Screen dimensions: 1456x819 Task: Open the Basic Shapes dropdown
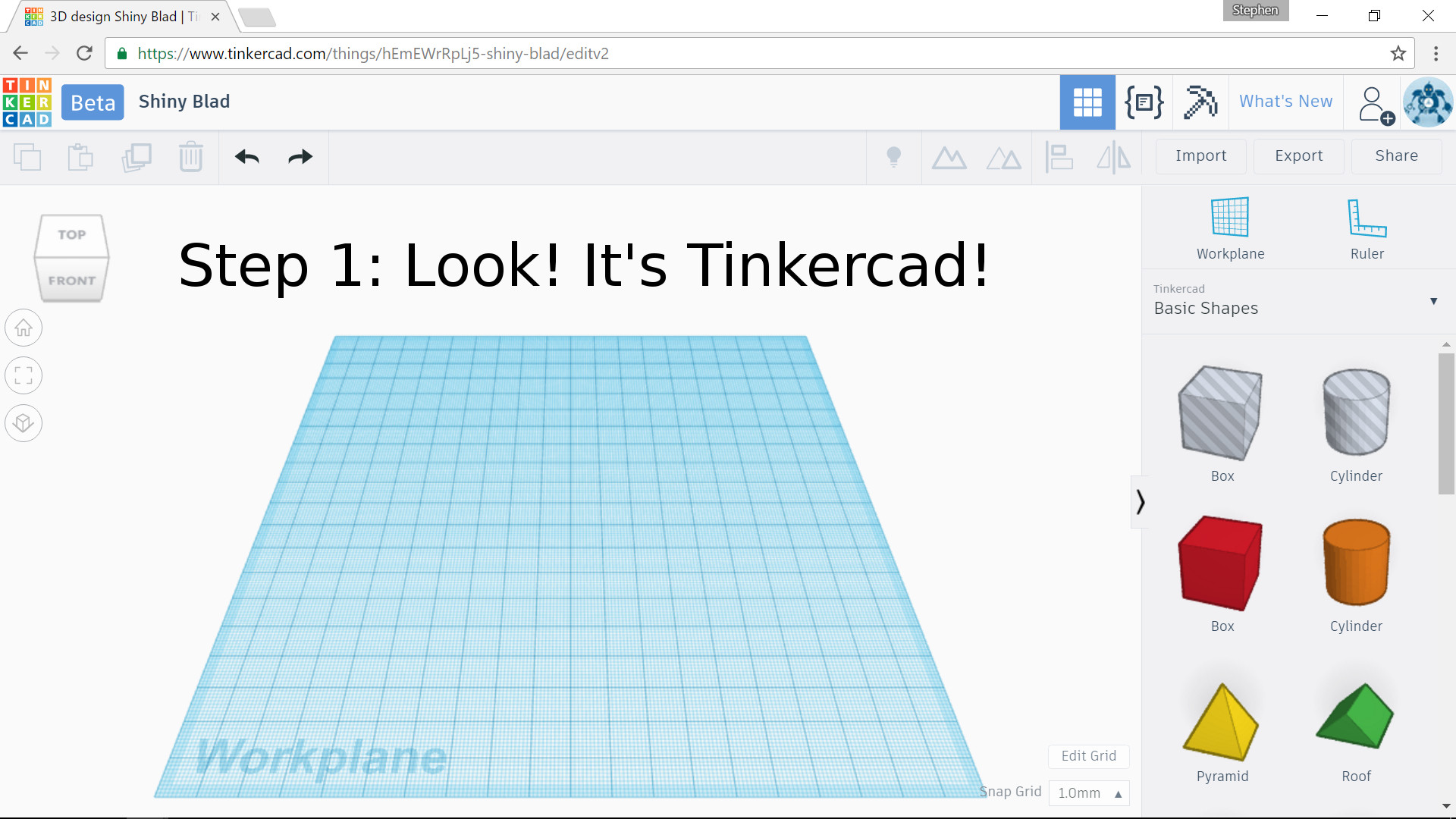[x=1295, y=301]
